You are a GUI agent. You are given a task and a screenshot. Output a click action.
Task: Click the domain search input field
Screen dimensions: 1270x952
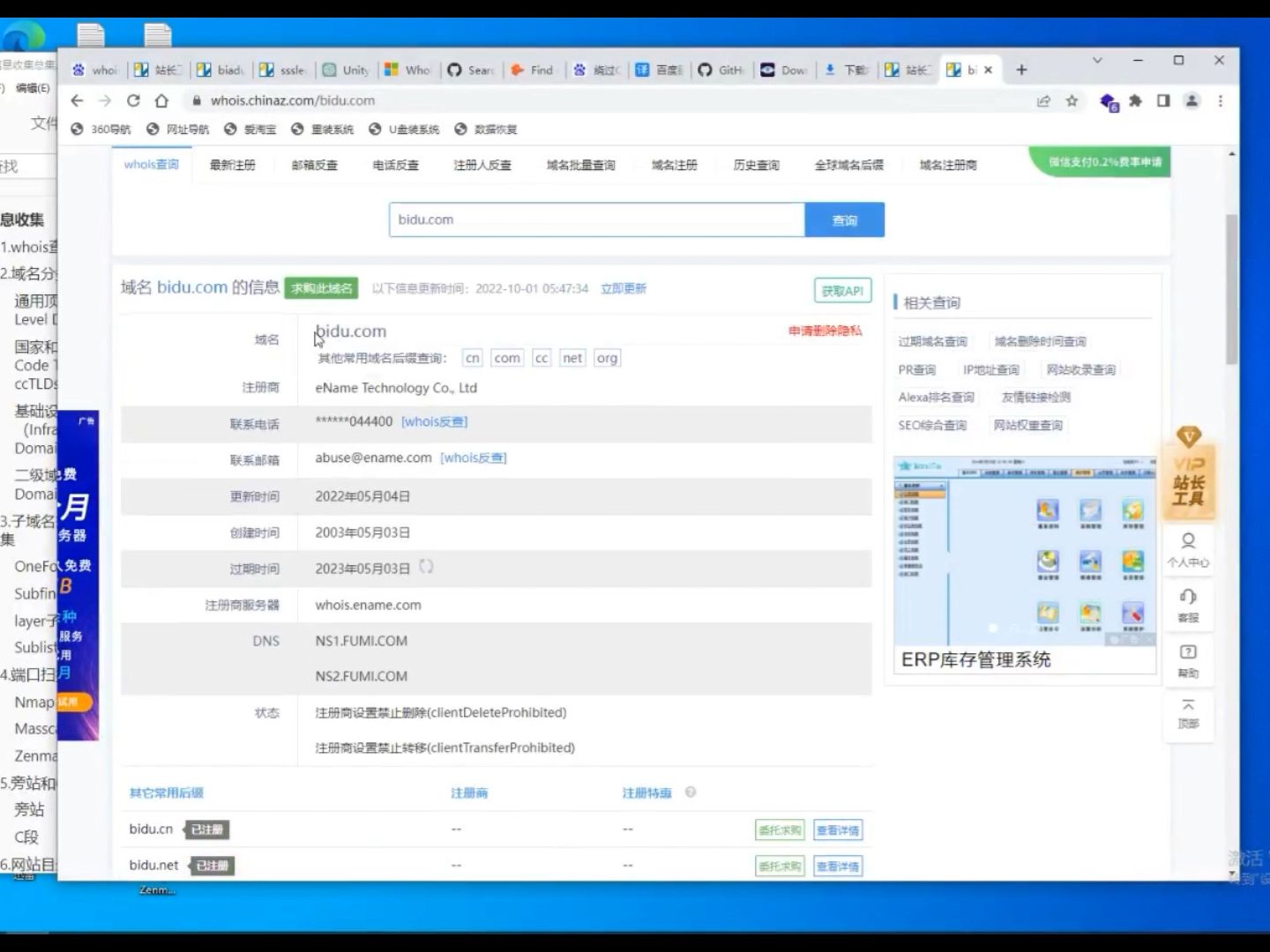(597, 219)
